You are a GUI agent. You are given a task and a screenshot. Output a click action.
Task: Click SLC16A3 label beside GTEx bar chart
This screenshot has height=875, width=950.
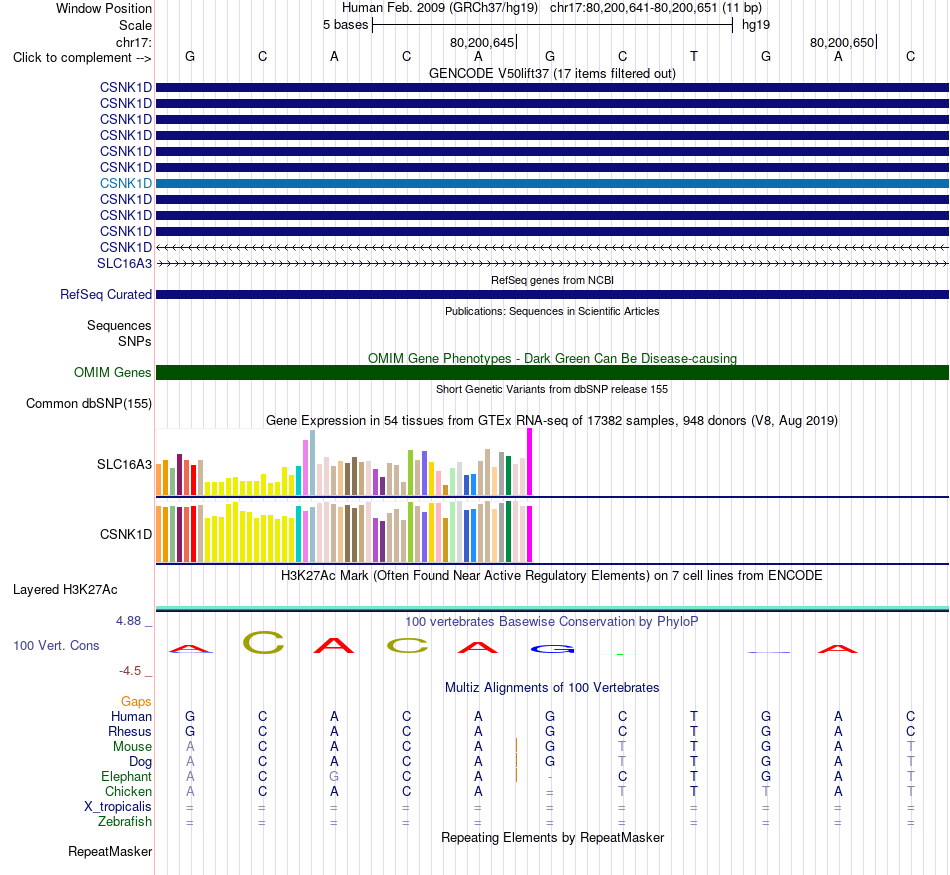pos(124,464)
